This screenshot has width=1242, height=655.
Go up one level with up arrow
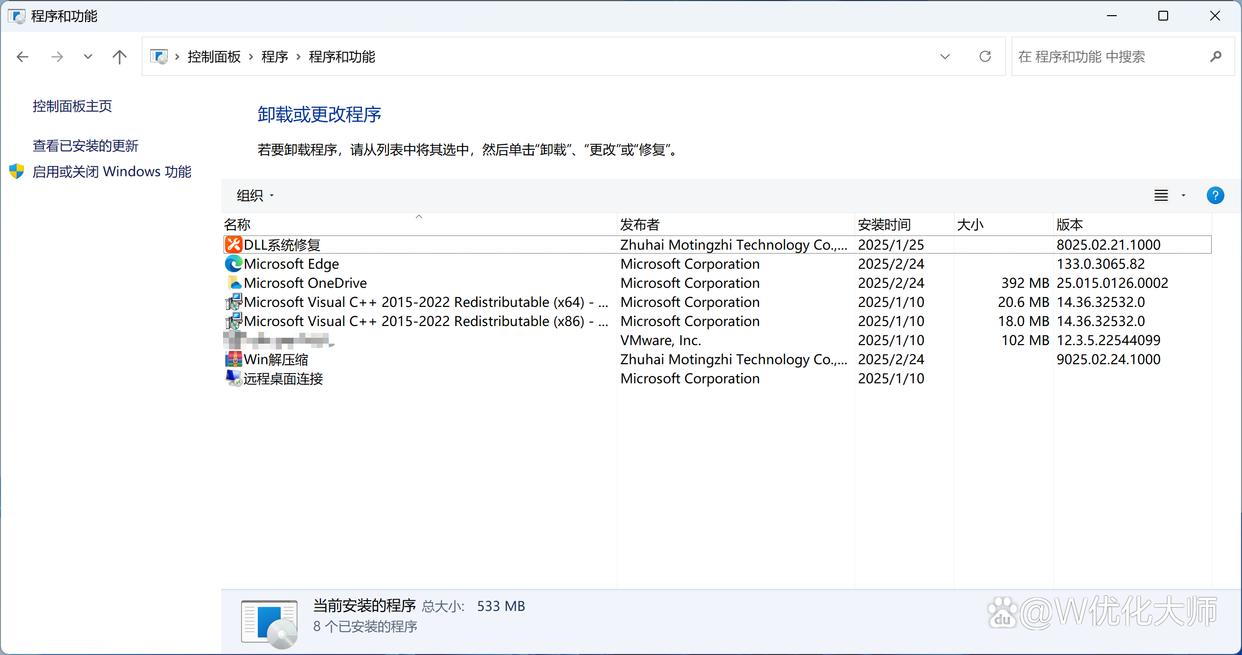pos(120,57)
